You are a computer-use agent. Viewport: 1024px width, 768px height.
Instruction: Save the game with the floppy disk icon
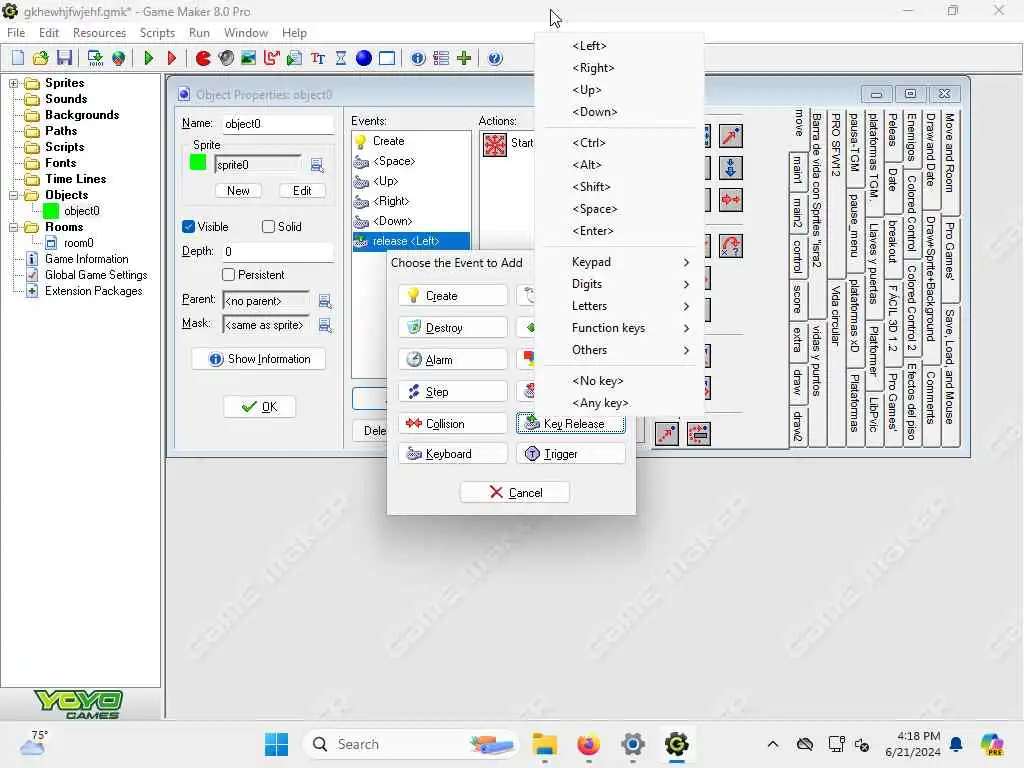click(x=64, y=58)
